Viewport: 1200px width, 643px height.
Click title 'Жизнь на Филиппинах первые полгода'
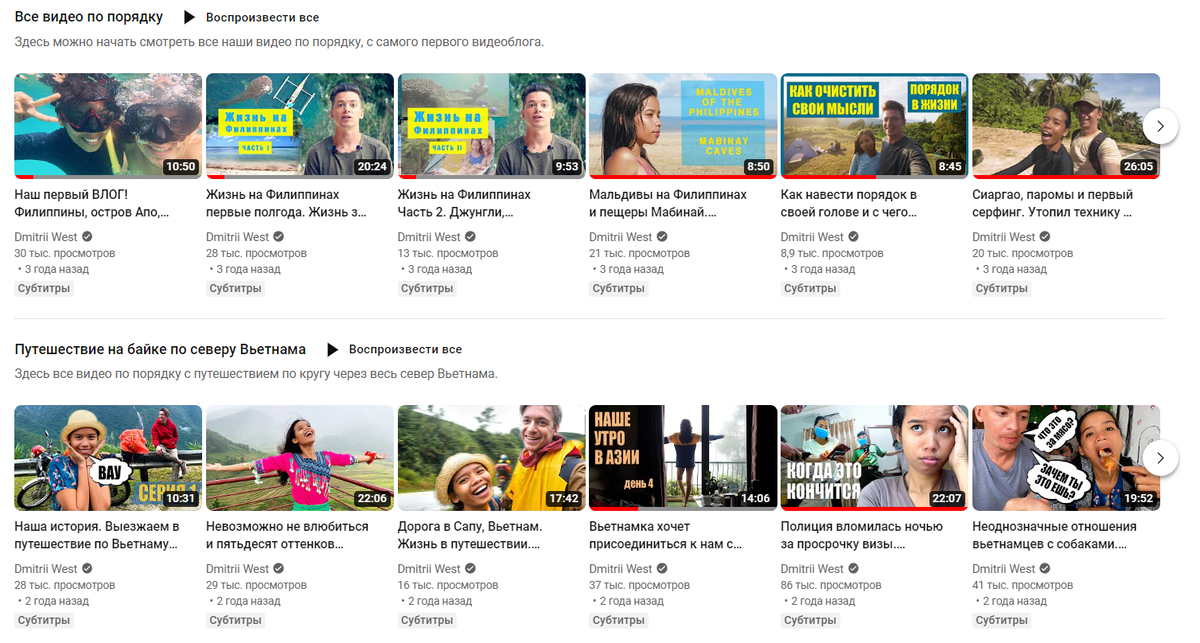(x=287, y=203)
